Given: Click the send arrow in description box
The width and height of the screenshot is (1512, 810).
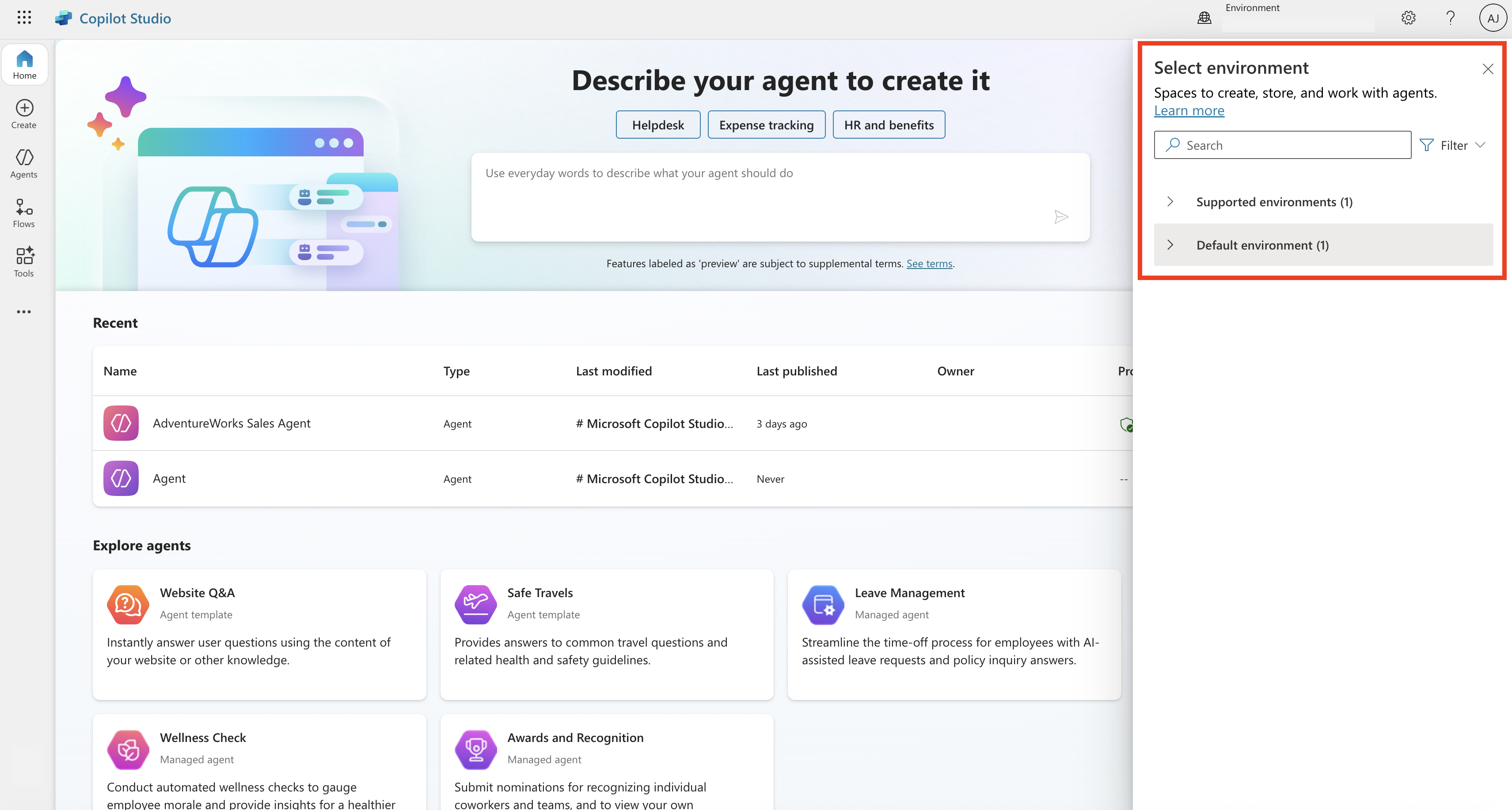Looking at the screenshot, I should [x=1060, y=217].
